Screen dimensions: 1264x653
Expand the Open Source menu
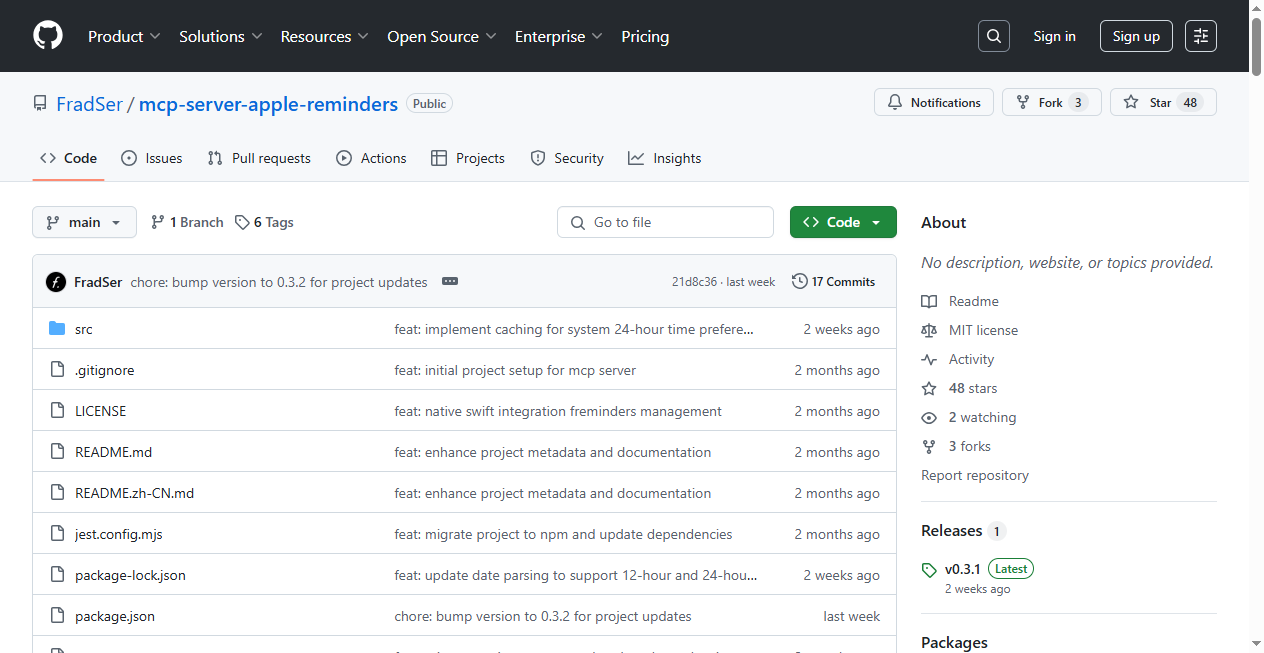coord(442,36)
